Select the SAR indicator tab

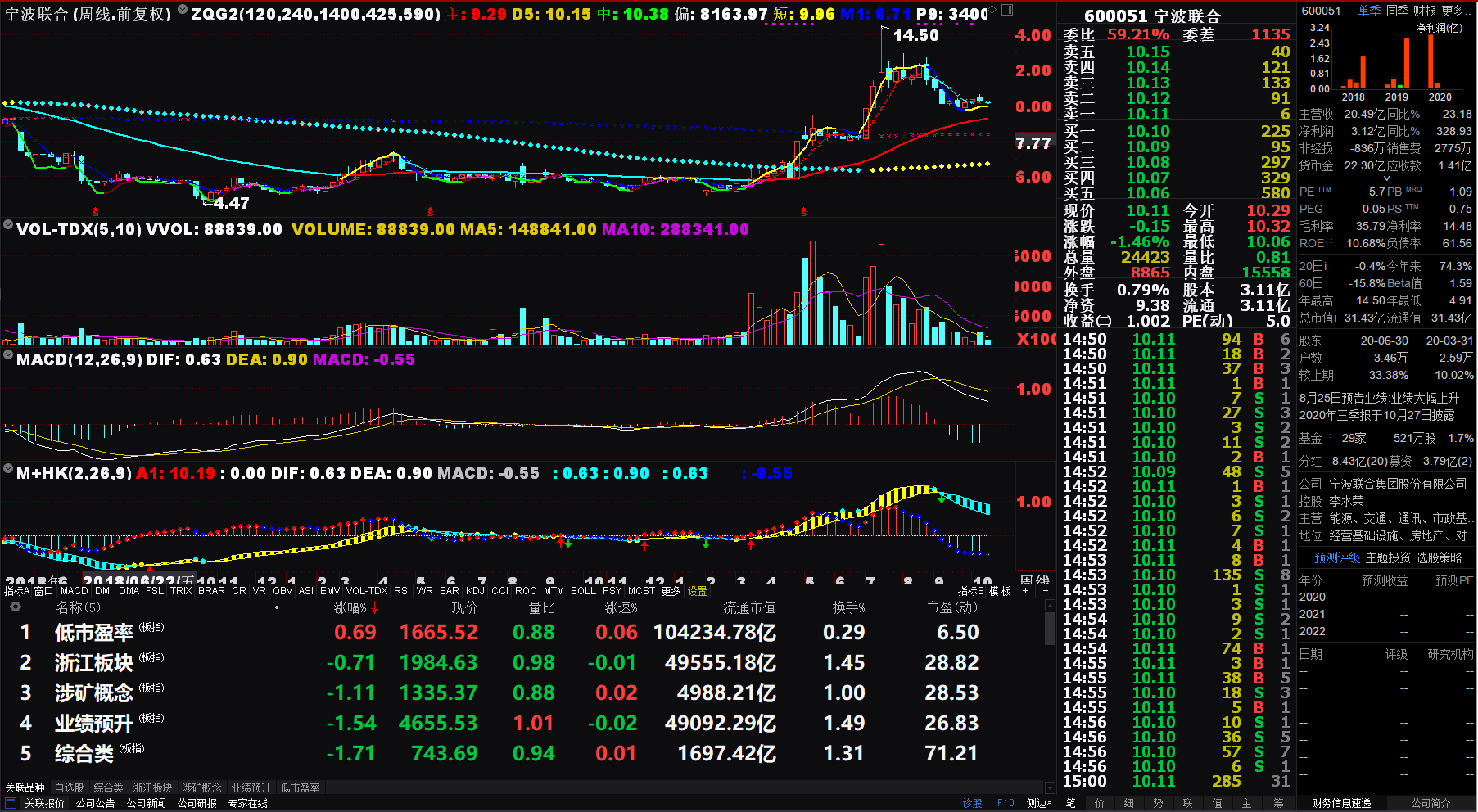tap(450, 590)
